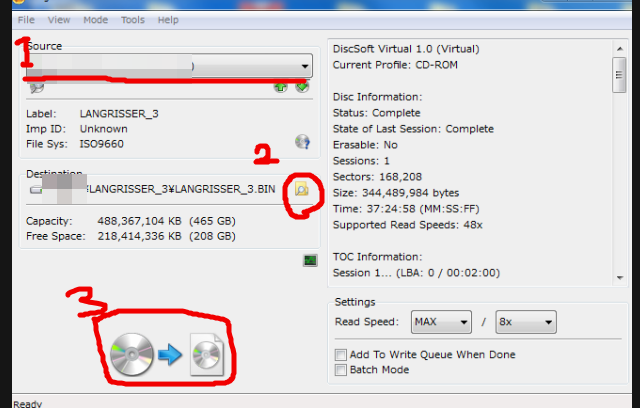
Task: Click the disc-to-image Read button
Action: pos(167,354)
